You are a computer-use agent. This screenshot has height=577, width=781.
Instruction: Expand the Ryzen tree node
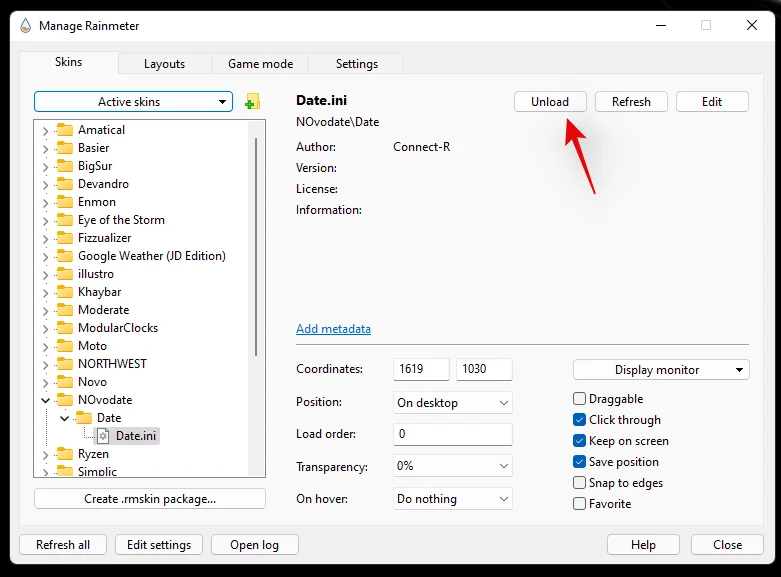click(45, 455)
